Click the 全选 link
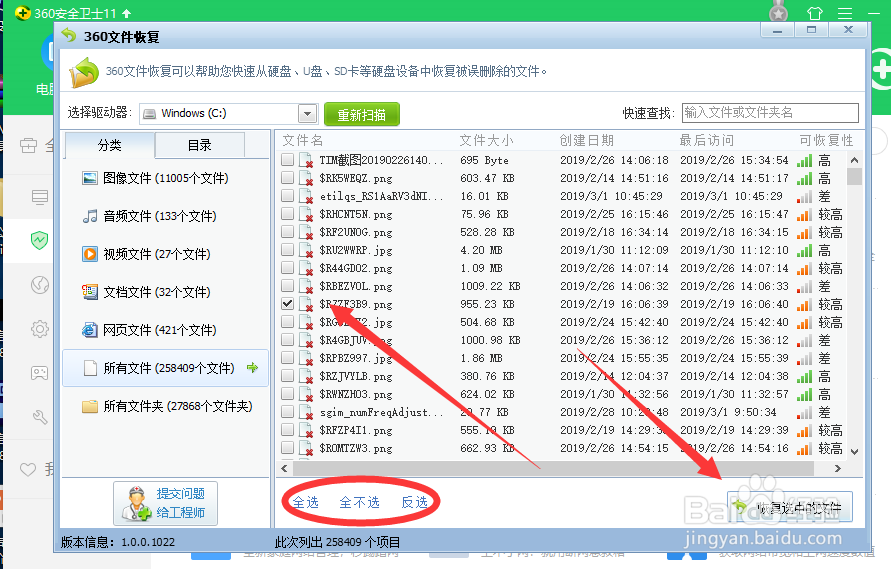 (306, 502)
